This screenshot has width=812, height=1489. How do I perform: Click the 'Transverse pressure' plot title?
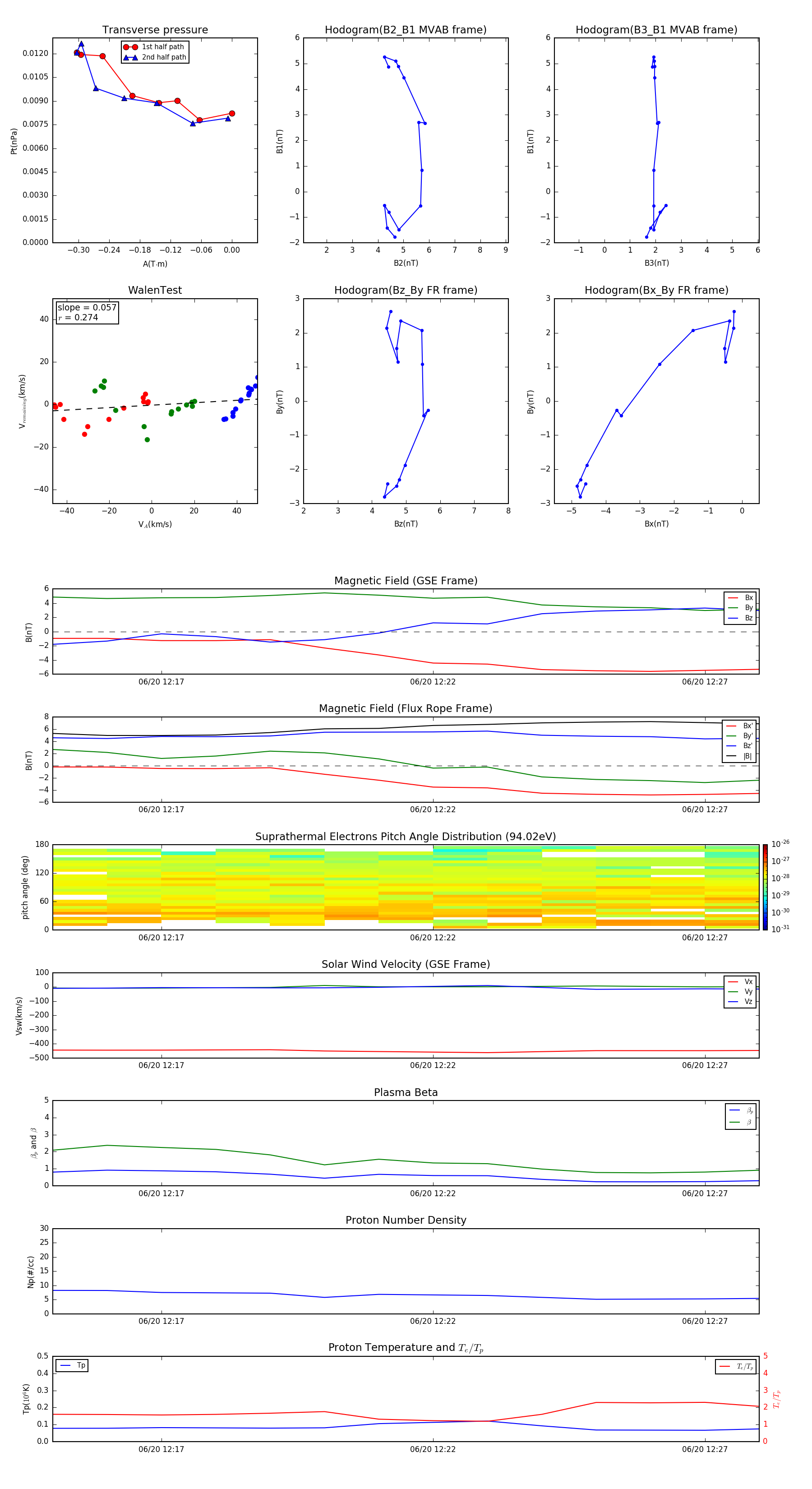[x=155, y=29]
